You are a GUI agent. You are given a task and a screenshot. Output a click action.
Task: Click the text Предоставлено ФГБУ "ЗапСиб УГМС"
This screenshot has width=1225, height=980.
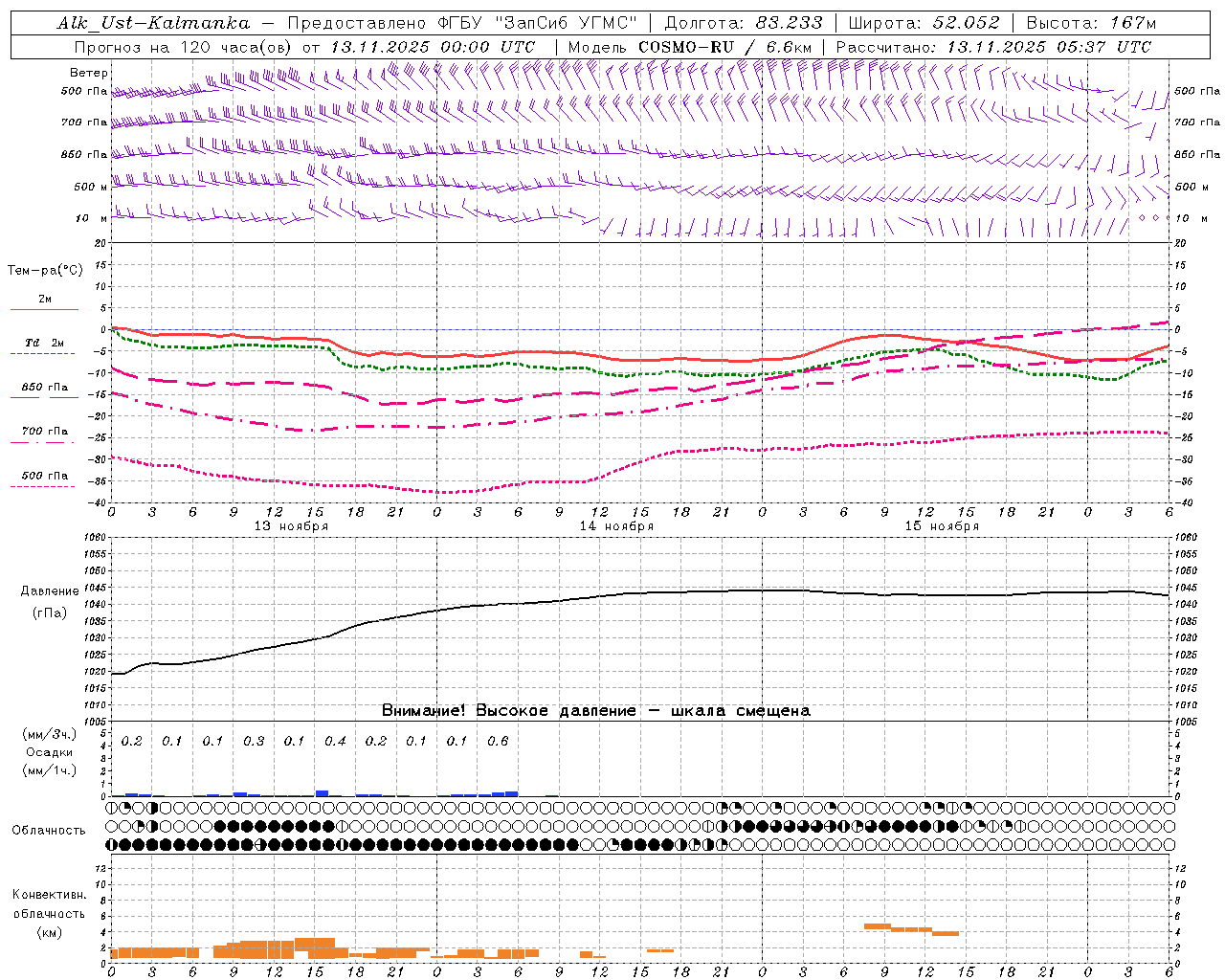pyautogui.click(x=463, y=23)
